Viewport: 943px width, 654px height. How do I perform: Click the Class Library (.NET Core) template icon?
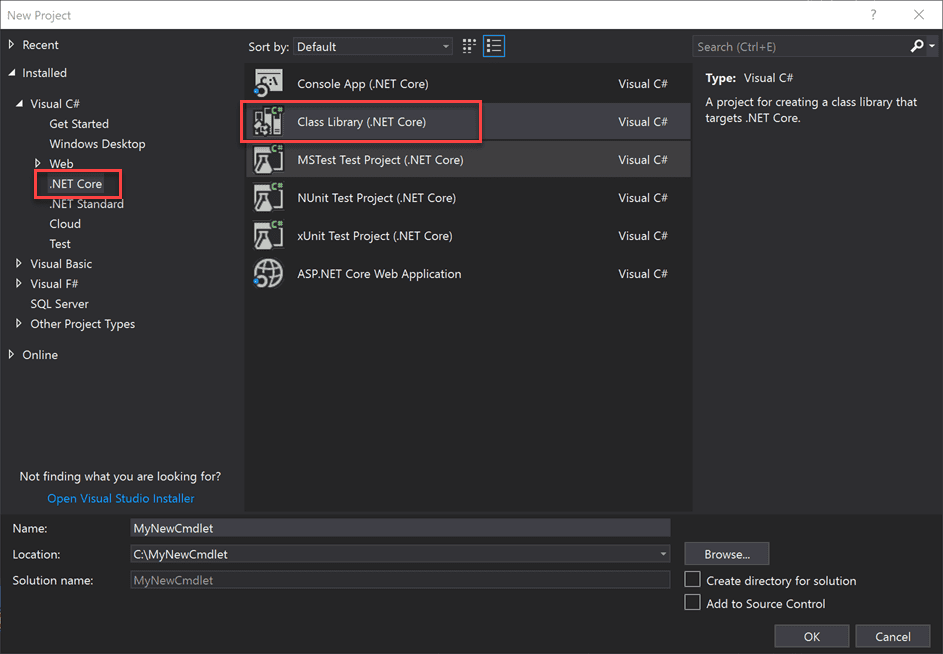pyautogui.click(x=268, y=122)
